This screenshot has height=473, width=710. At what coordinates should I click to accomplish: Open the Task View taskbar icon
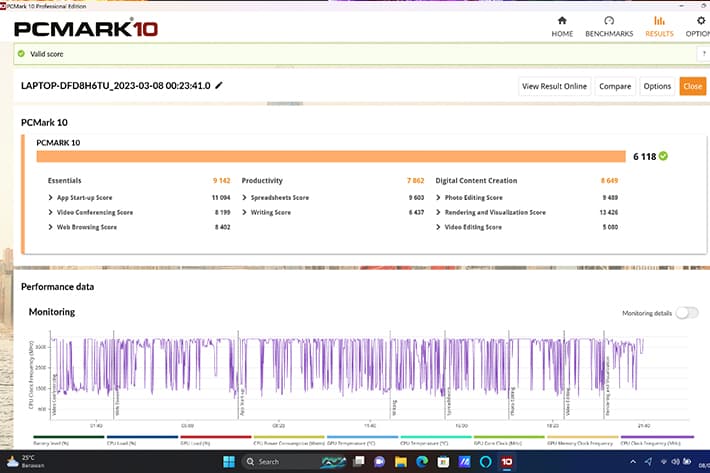tap(359, 462)
